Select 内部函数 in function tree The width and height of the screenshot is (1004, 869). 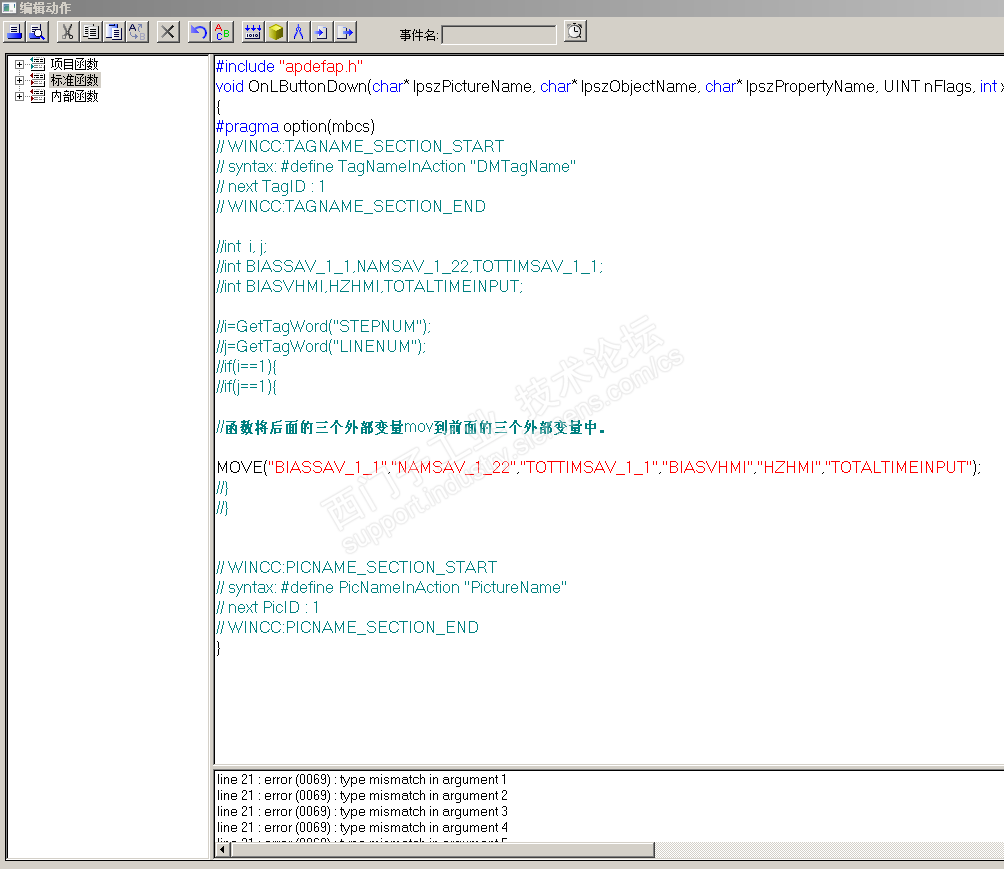click(74, 96)
